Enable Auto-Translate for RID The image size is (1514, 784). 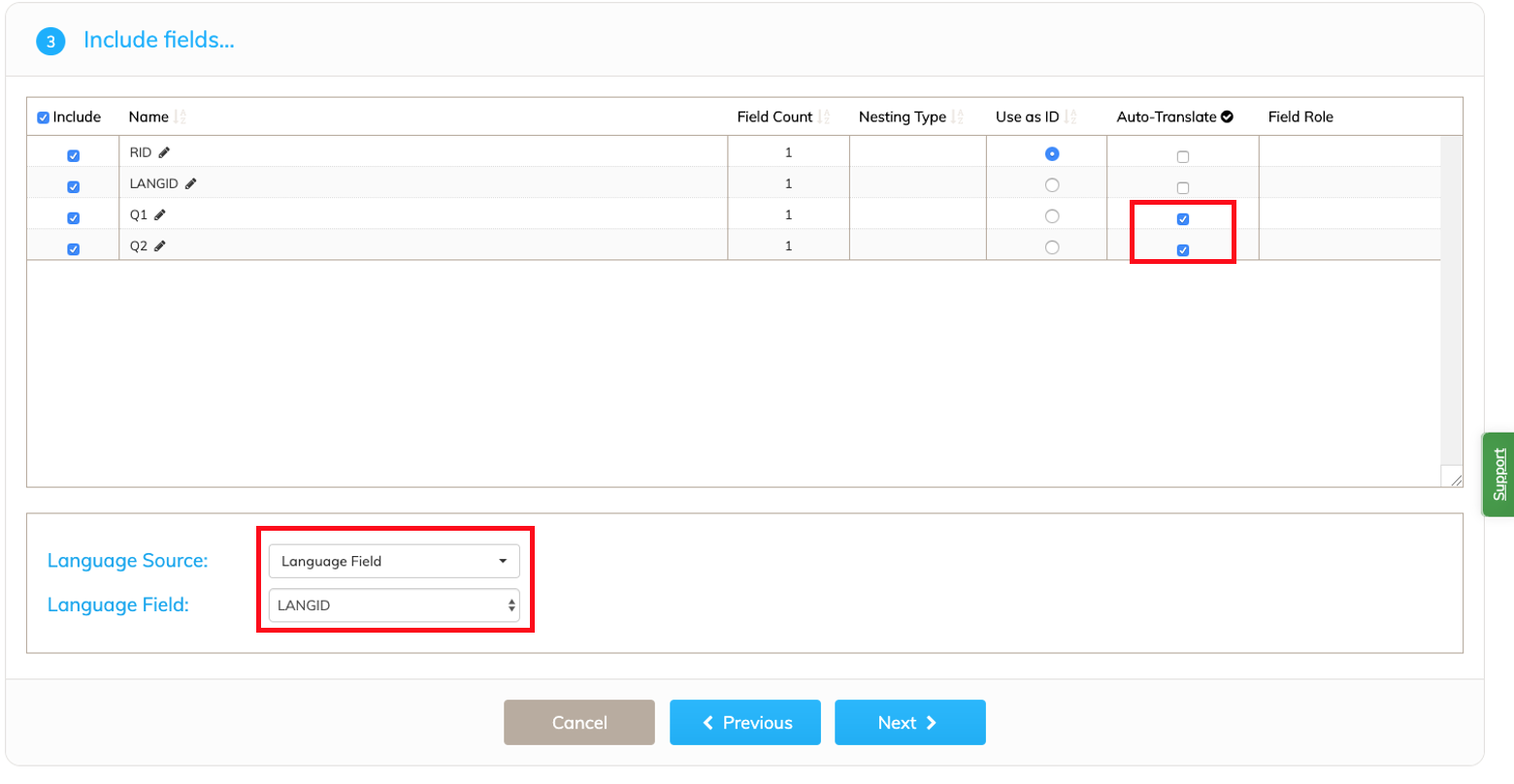click(x=1183, y=156)
